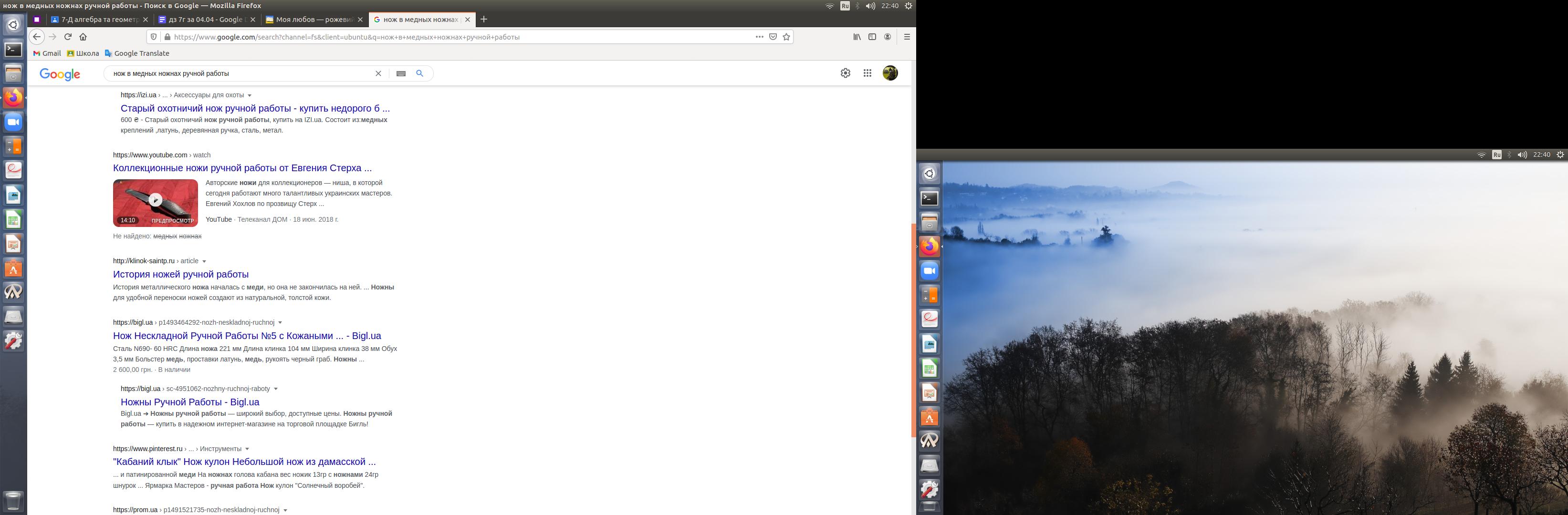Play the YouTube knife video thumbnail

pos(155,200)
